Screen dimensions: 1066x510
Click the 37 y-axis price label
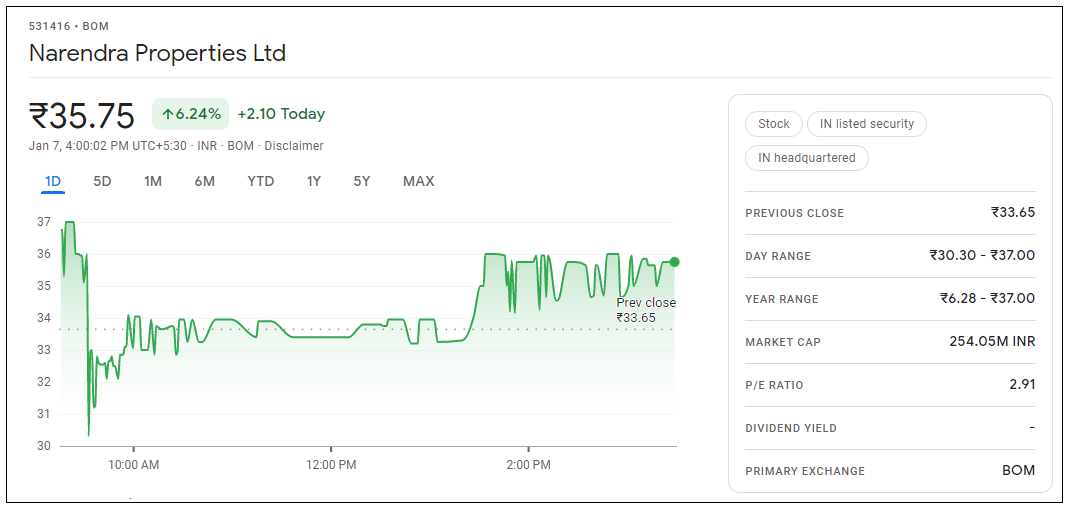(44, 222)
